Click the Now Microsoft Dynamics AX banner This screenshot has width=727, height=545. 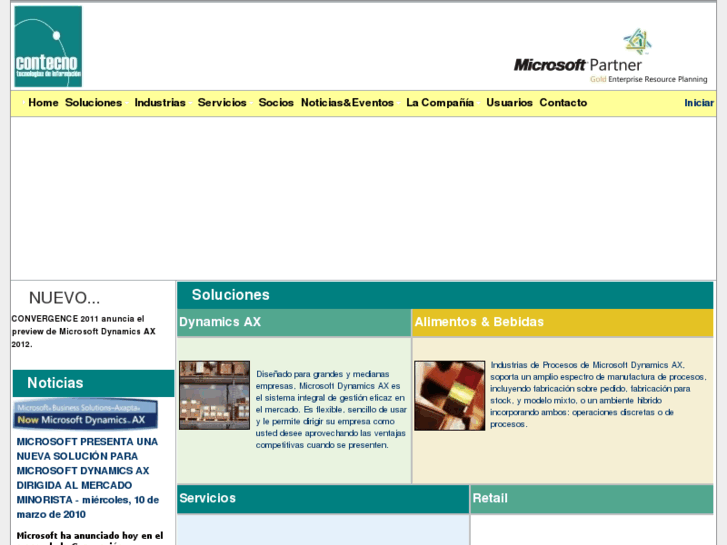click(85, 414)
